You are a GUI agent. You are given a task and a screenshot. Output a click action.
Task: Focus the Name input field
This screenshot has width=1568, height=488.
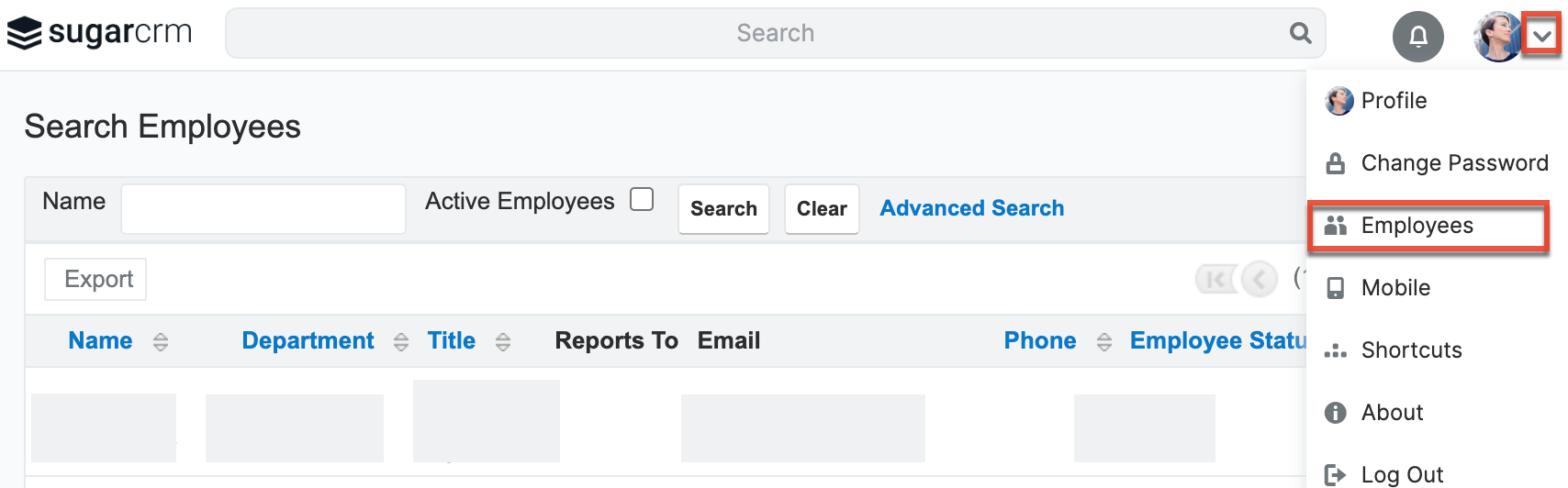[263, 209]
